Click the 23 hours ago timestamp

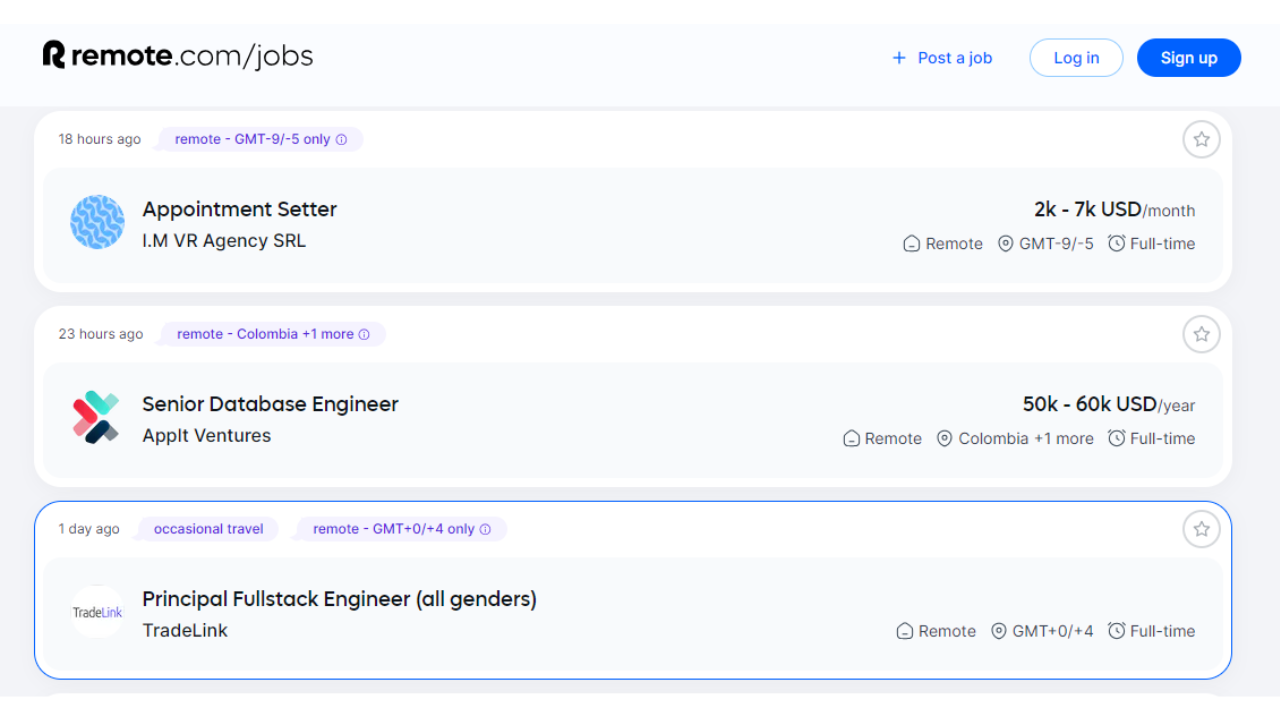[x=100, y=335]
